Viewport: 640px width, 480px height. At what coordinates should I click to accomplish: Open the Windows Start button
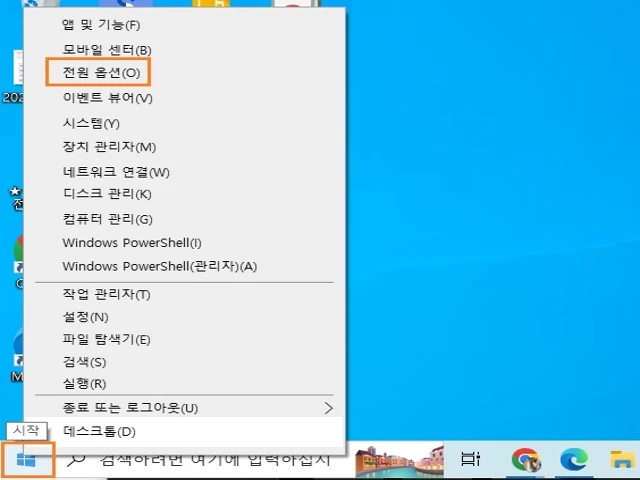coord(27,460)
